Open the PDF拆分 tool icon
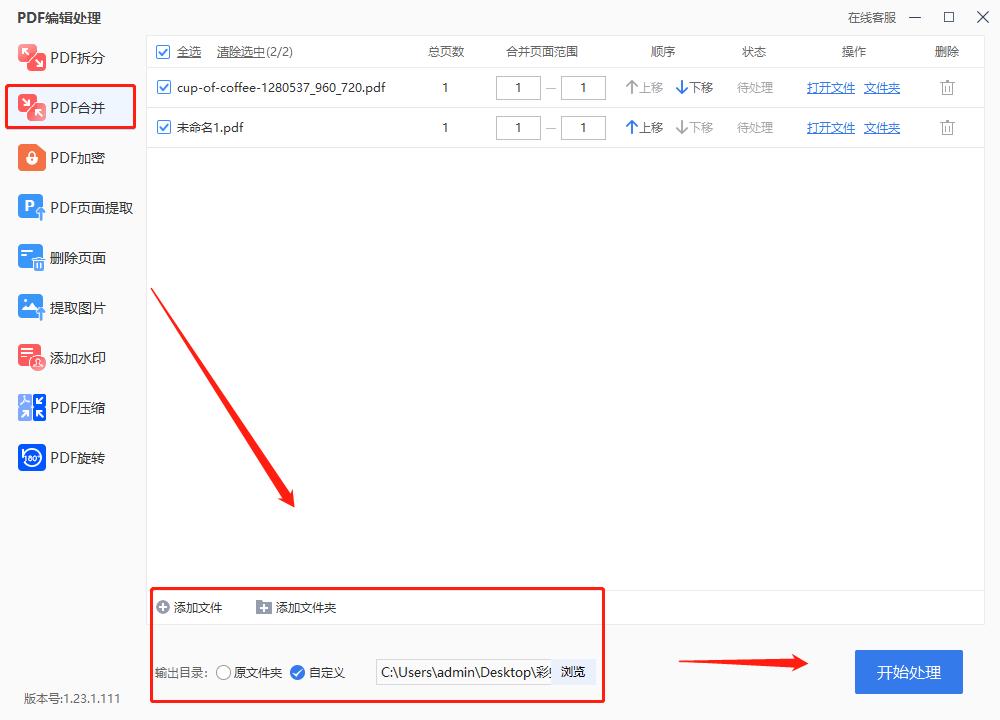Screen dimensions: 1000x720 (x=31, y=57)
